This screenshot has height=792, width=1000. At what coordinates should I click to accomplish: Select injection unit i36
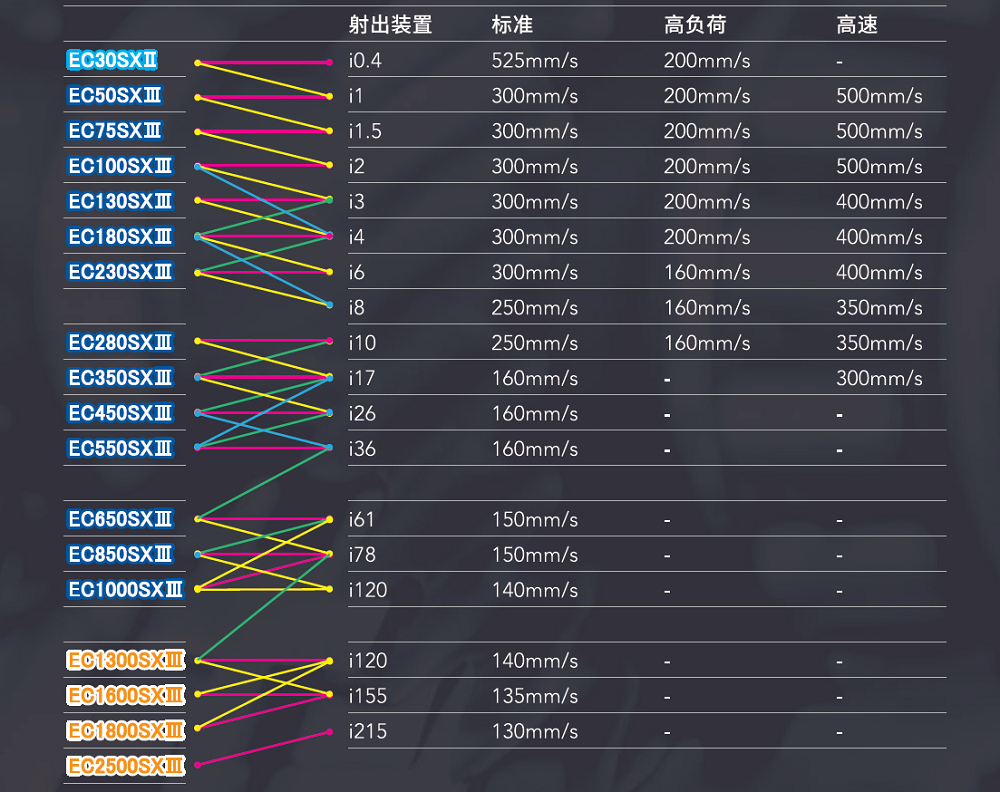(362, 449)
